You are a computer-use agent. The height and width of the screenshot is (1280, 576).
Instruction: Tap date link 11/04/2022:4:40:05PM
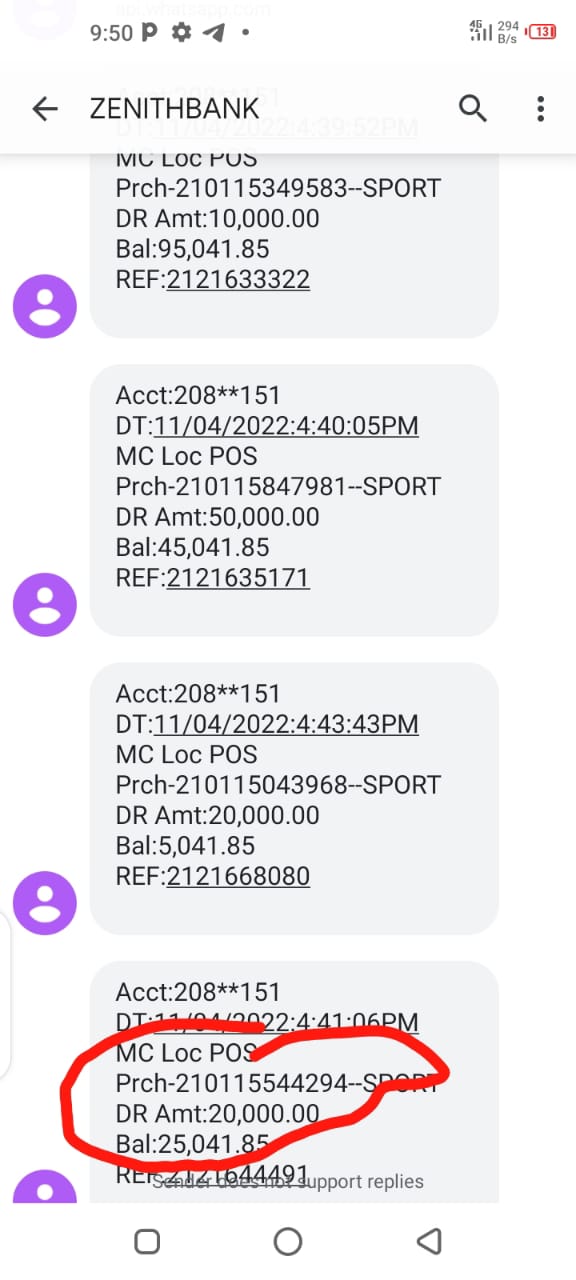(x=284, y=426)
